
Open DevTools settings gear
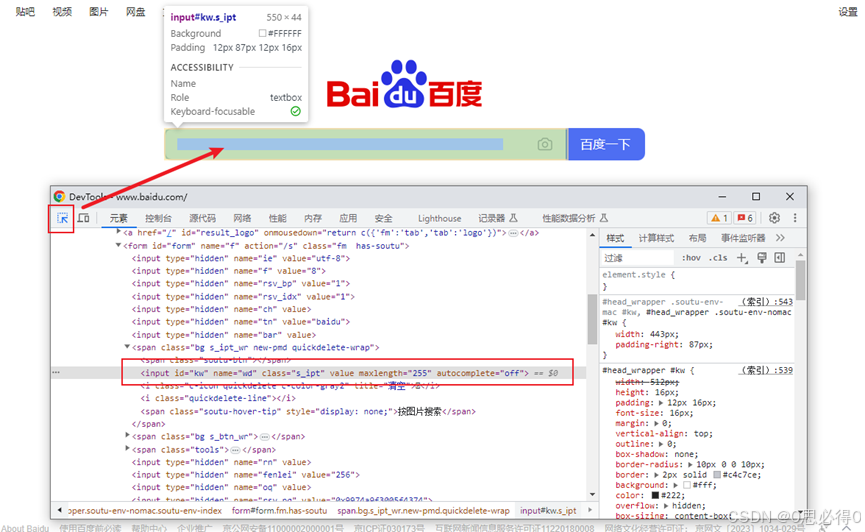tap(774, 218)
